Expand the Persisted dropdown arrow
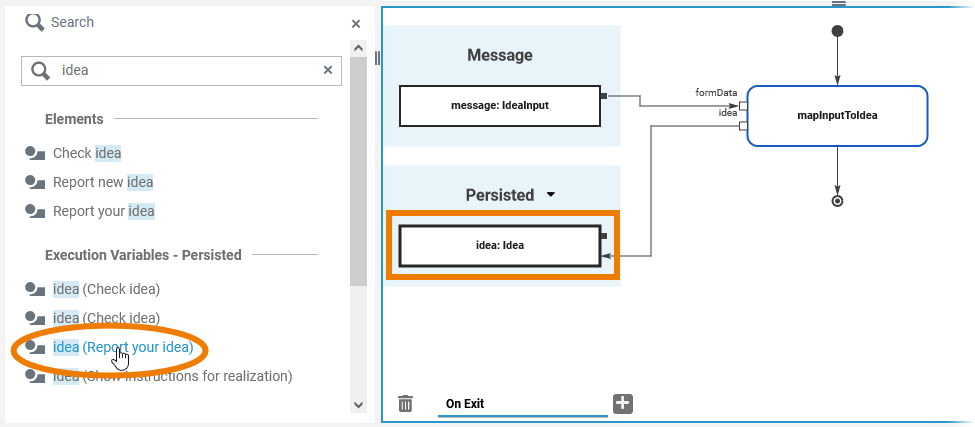Viewport: 975px width, 427px height. pos(550,195)
